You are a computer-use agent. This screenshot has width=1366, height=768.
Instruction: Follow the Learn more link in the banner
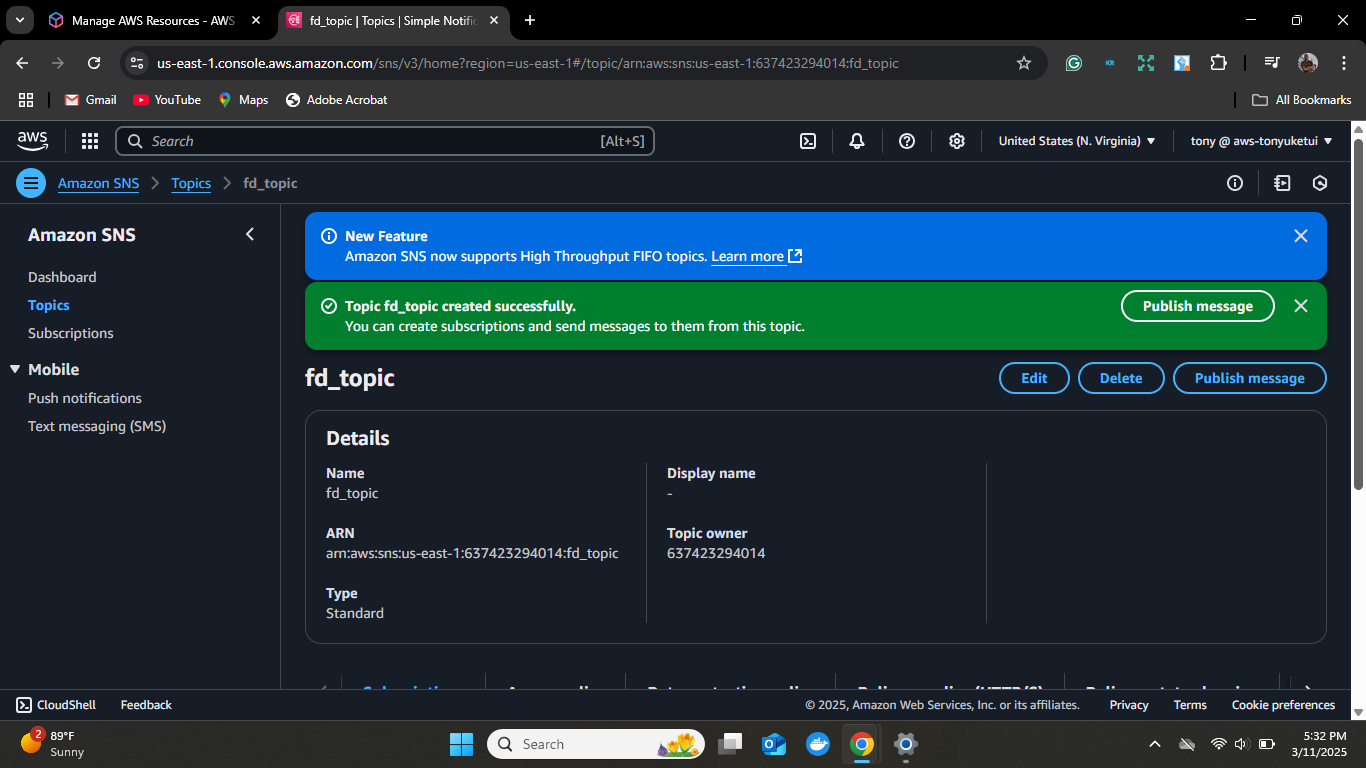[x=756, y=256]
